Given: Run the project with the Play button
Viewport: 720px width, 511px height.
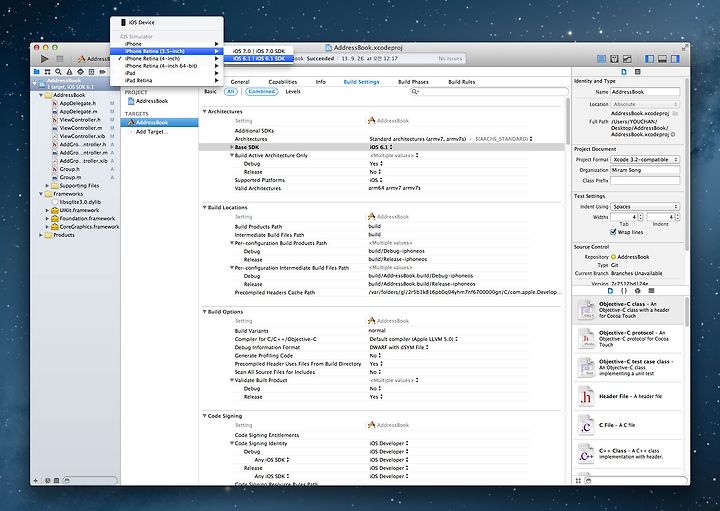Looking at the screenshot, I should tap(45, 59).
